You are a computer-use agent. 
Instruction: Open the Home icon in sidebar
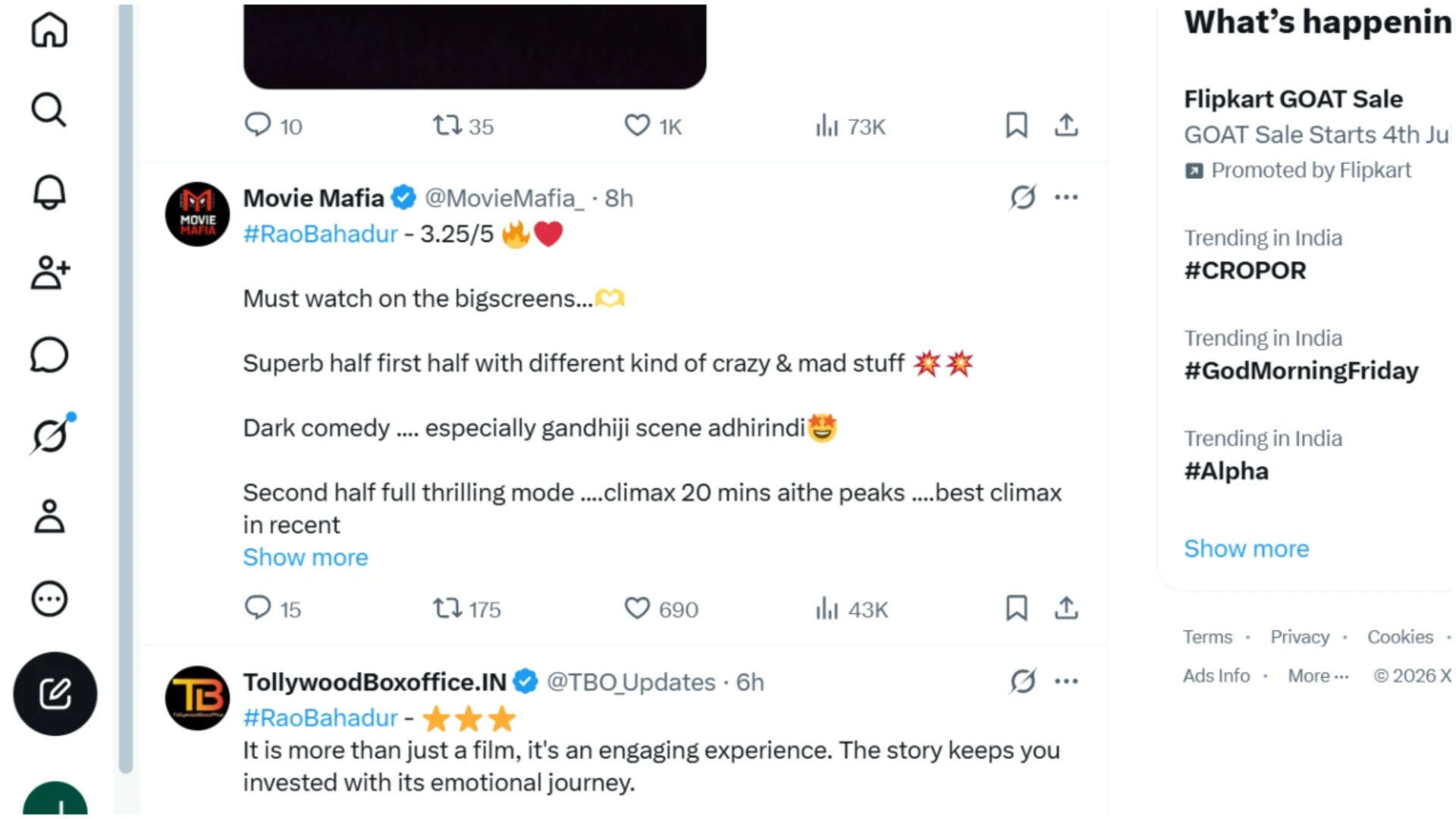(49, 30)
